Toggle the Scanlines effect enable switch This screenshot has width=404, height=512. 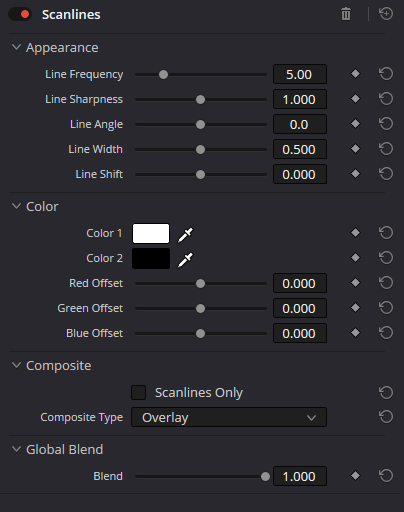(x=20, y=14)
